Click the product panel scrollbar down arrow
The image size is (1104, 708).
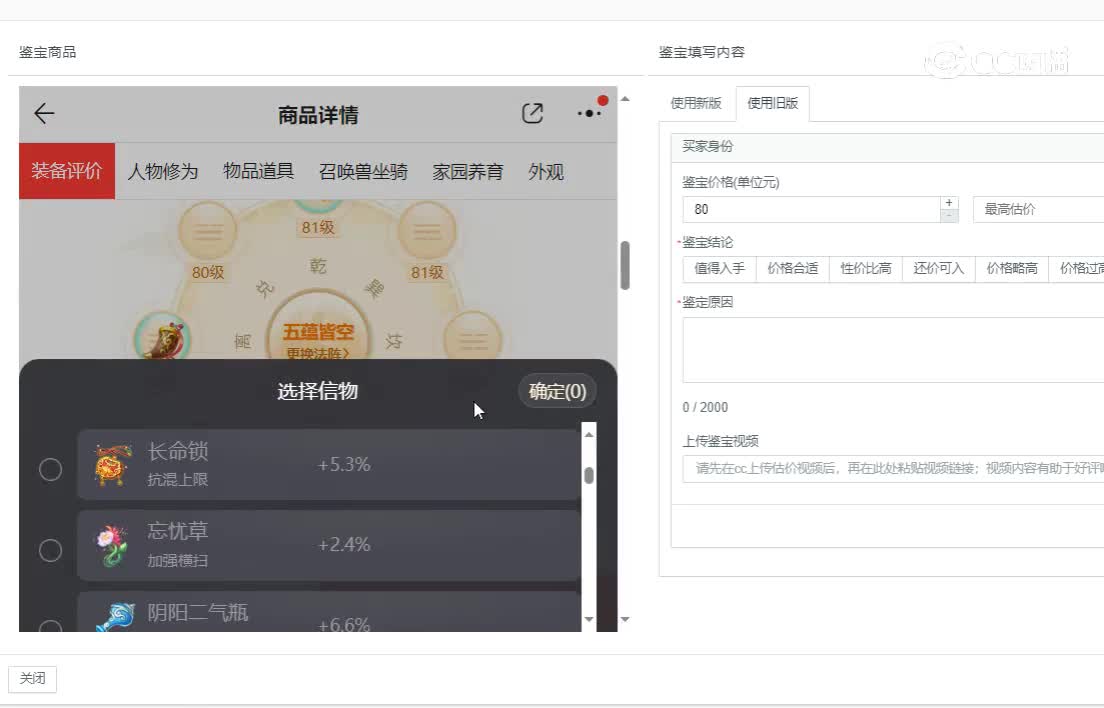tap(625, 619)
